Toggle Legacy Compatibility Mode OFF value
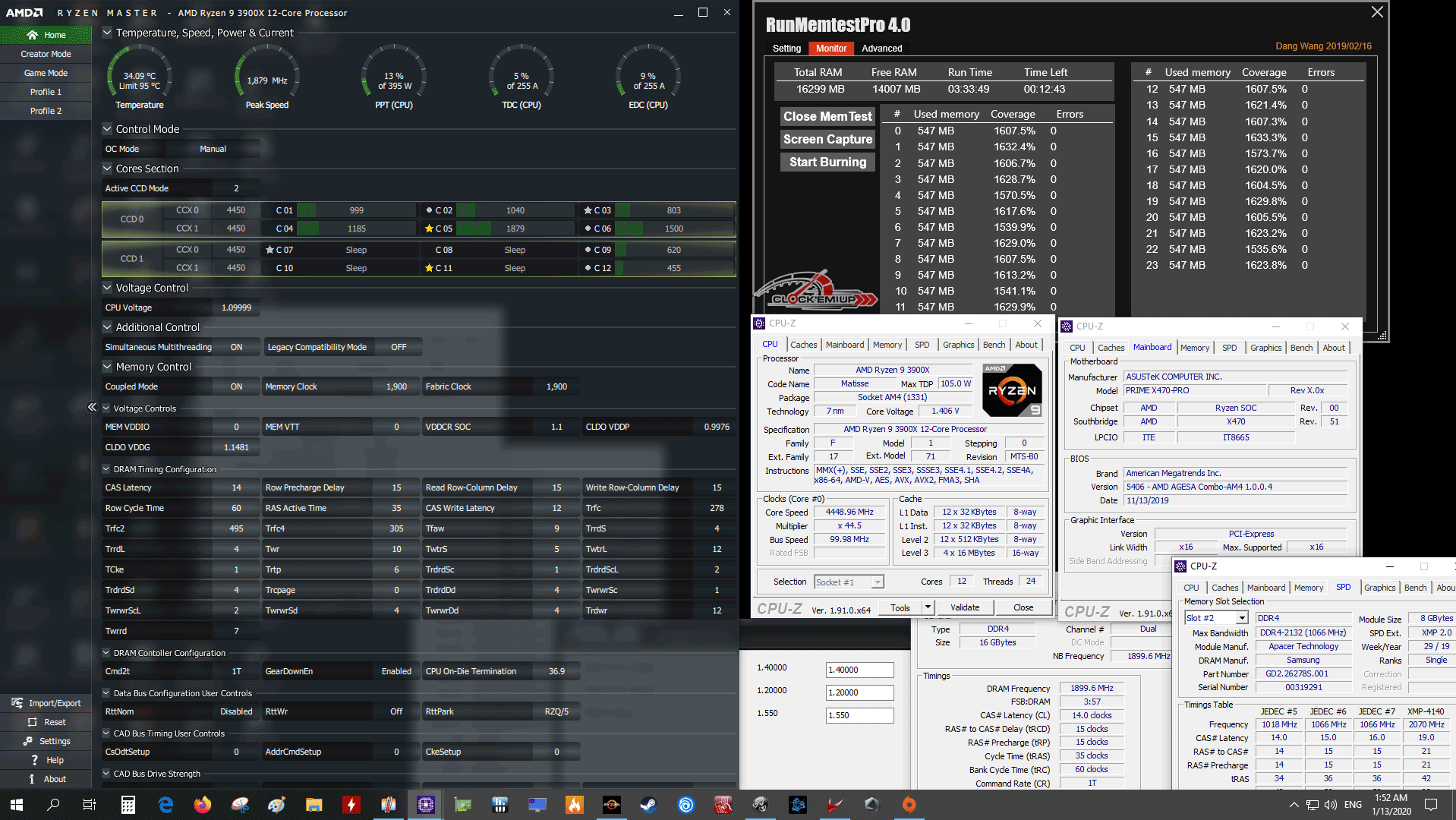The width and height of the screenshot is (1456, 820). [x=399, y=347]
